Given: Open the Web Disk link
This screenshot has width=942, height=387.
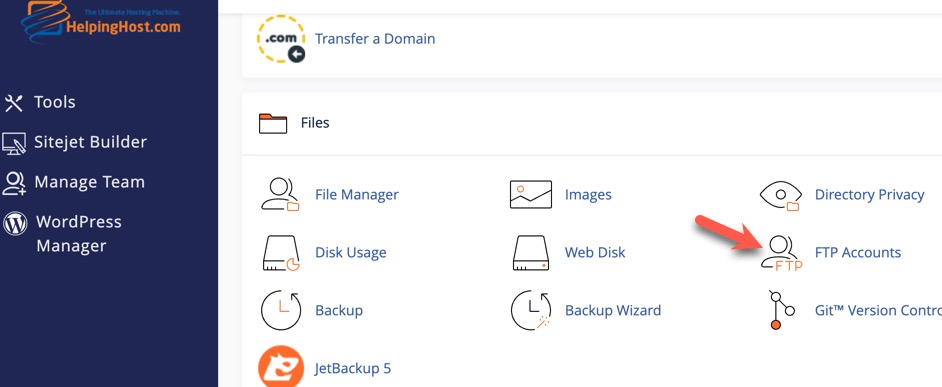Looking at the screenshot, I should (x=595, y=252).
